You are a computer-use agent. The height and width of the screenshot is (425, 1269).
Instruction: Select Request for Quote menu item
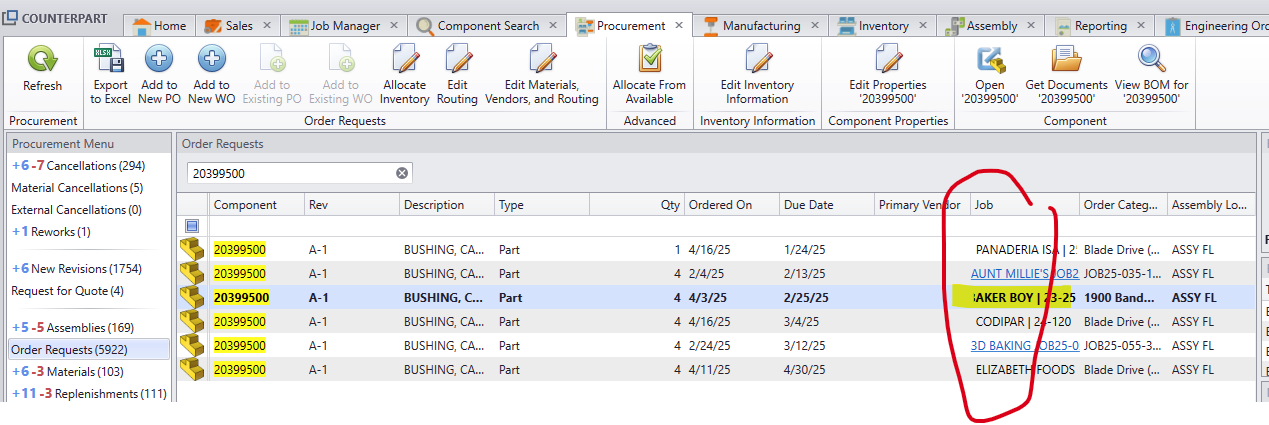(67, 291)
